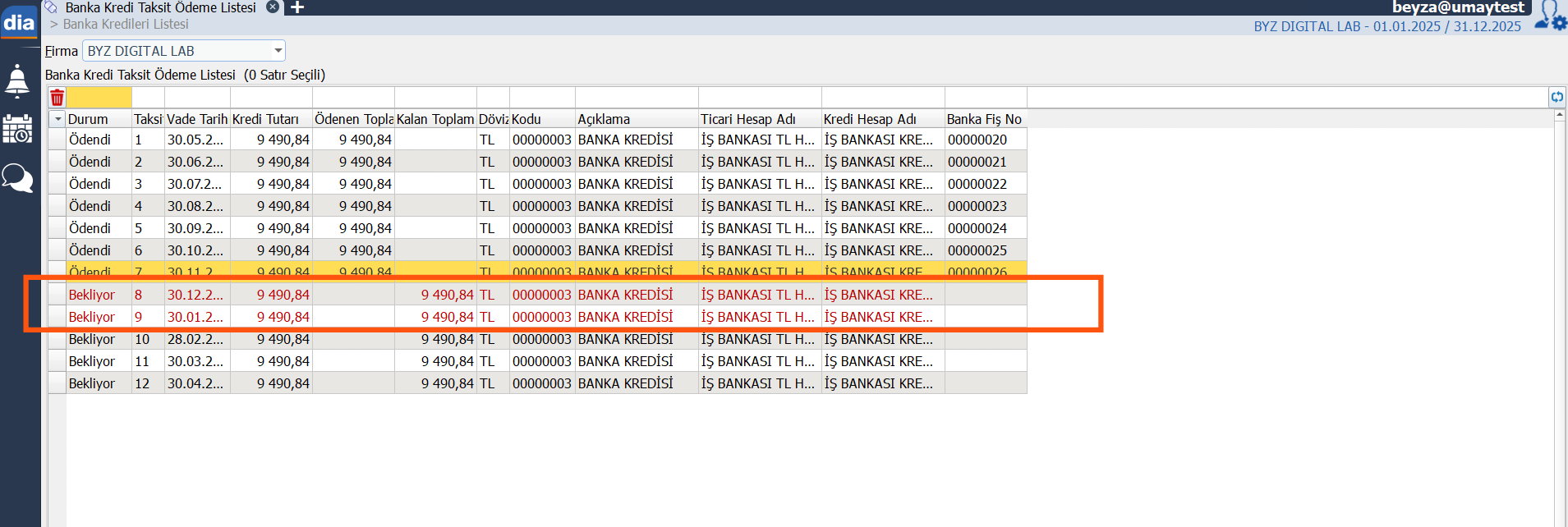The image size is (1568, 527).
Task: Click the dia logo in the sidebar
Action: tap(19, 22)
